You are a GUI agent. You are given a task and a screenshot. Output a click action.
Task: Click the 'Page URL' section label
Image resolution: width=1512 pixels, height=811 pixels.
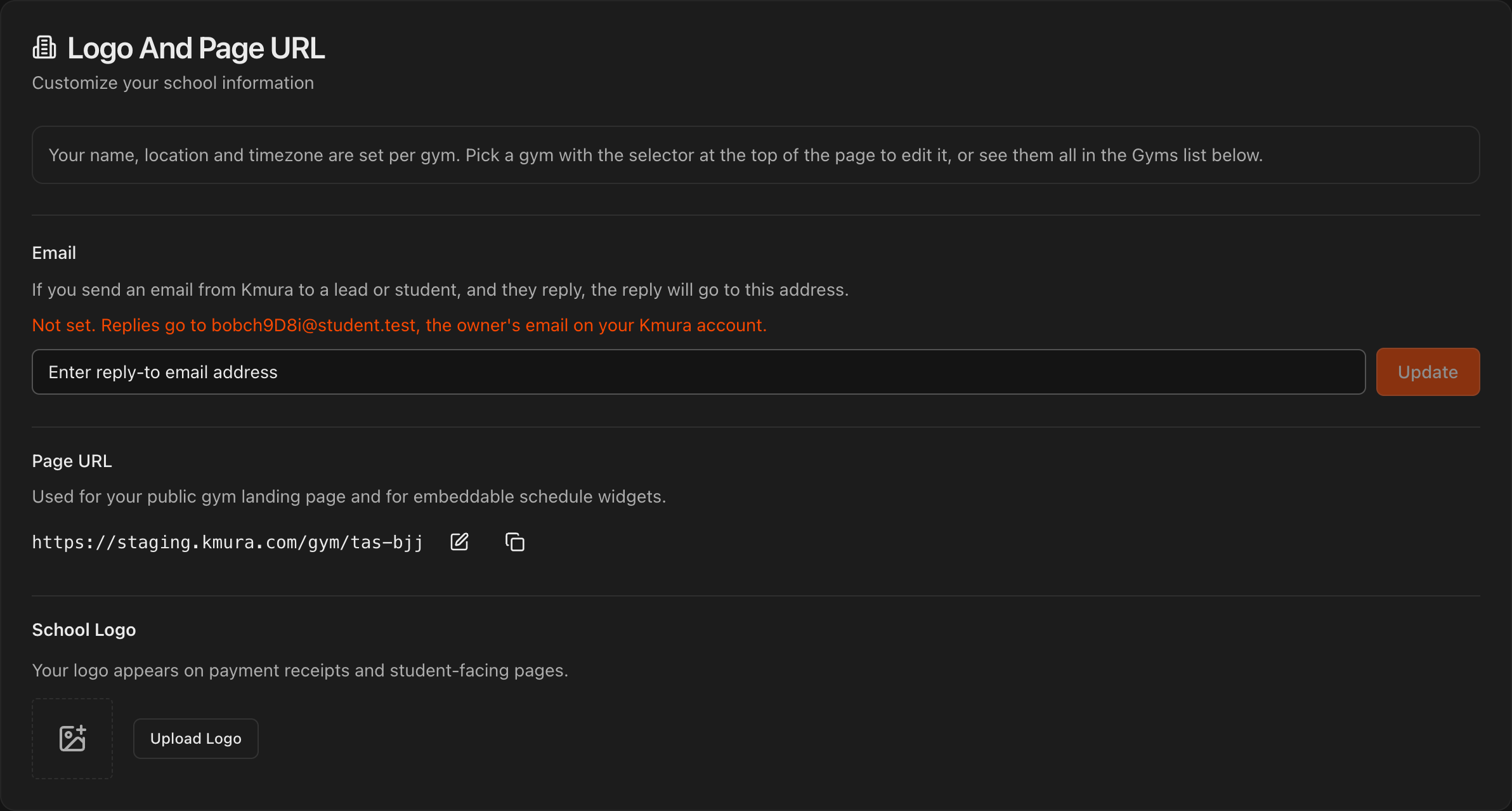point(72,461)
